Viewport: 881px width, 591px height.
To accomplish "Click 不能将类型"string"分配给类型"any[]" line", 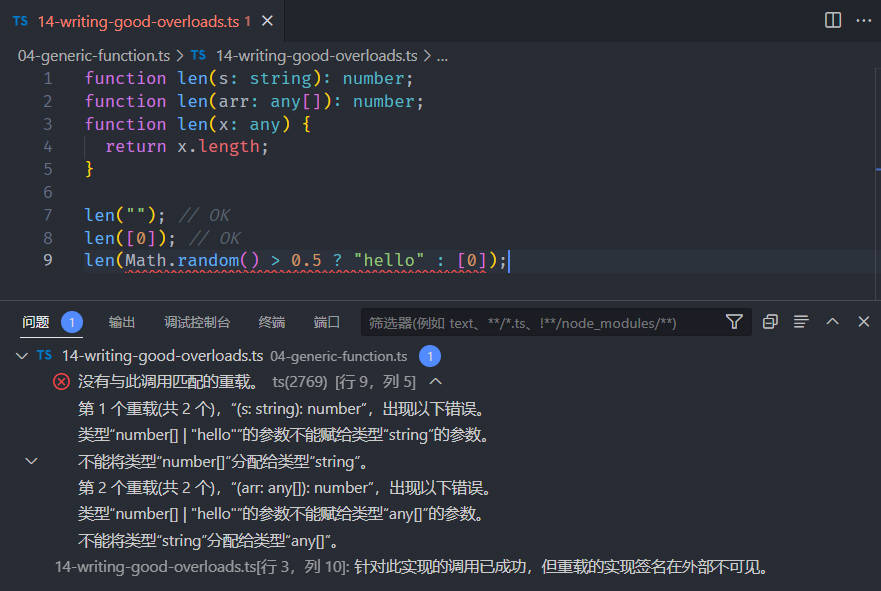I will (208, 541).
